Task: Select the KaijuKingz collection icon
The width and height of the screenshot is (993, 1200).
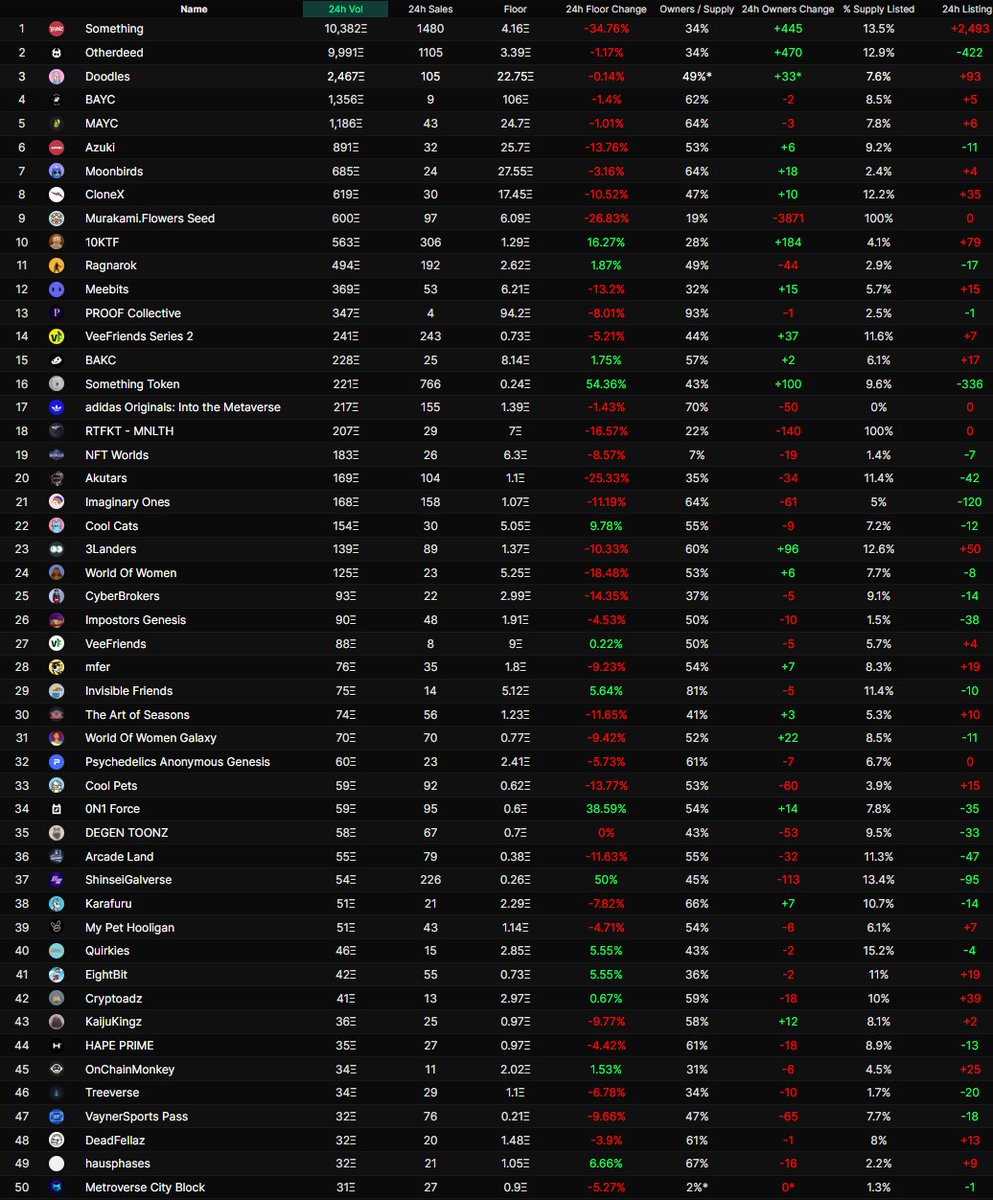Action: [x=57, y=1022]
